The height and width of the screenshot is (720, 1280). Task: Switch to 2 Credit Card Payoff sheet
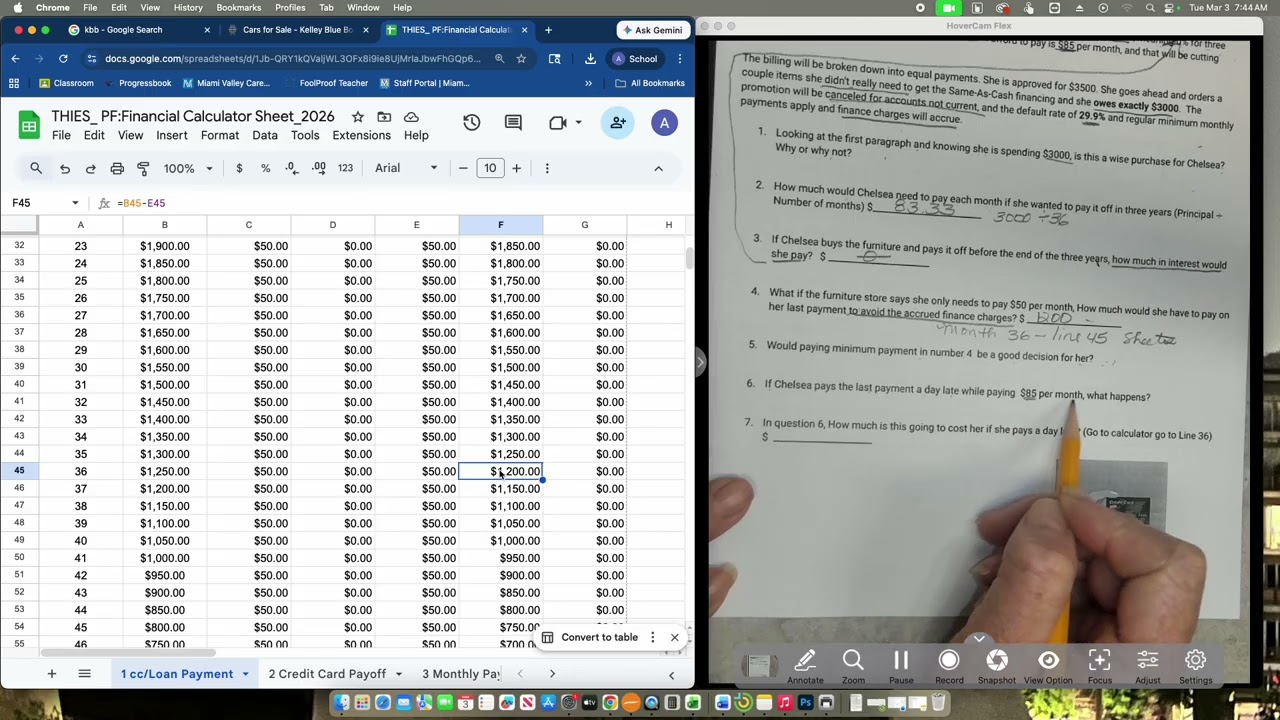click(x=327, y=674)
